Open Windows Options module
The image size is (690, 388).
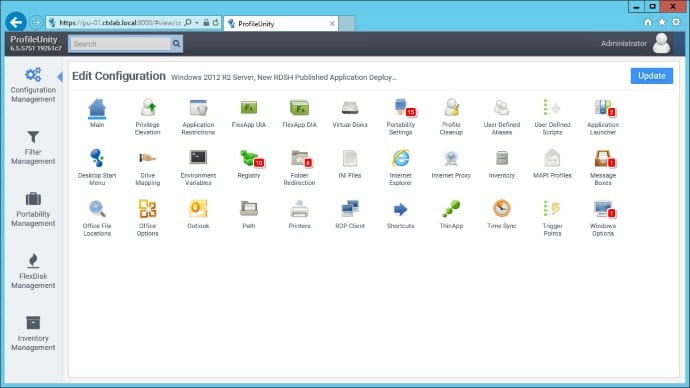click(x=603, y=218)
